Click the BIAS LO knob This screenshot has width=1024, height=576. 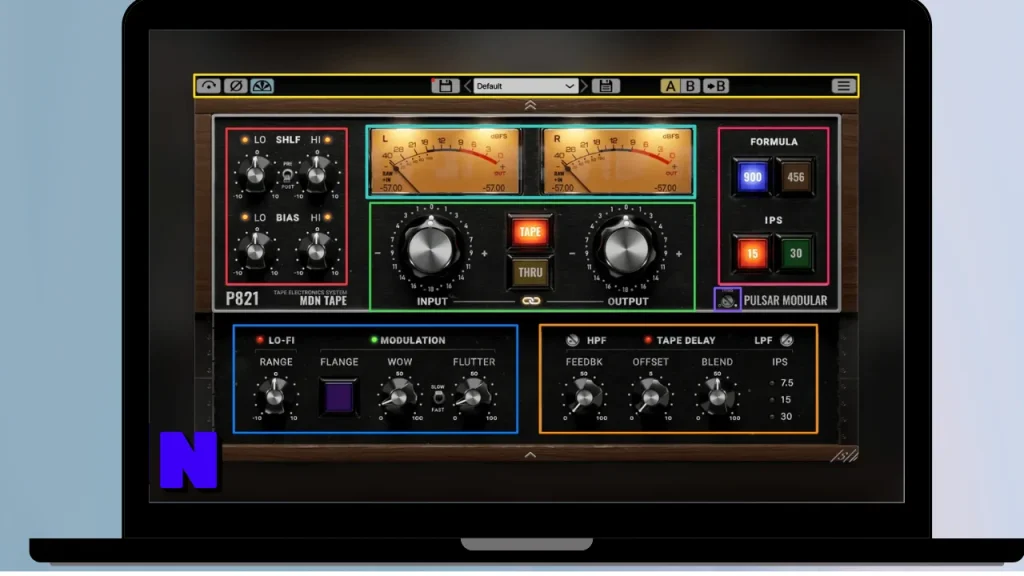(255, 251)
